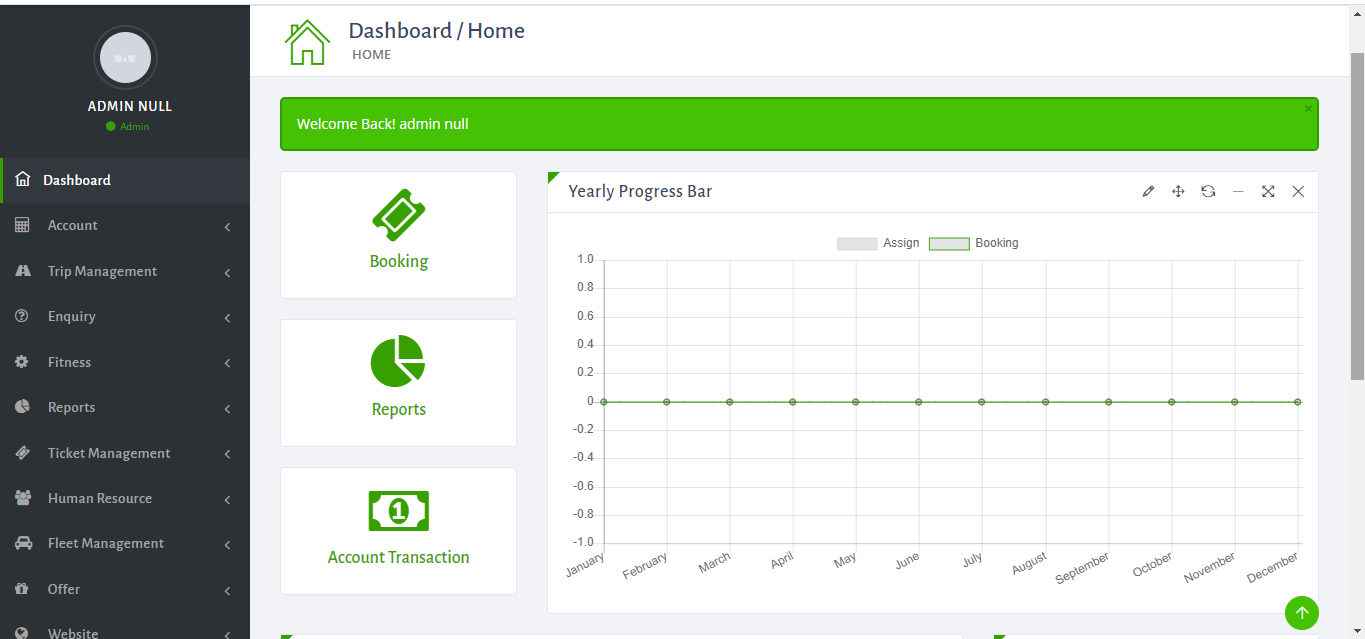Click the green home icon in header
The width and height of the screenshot is (1365, 639).
(x=307, y=43)
